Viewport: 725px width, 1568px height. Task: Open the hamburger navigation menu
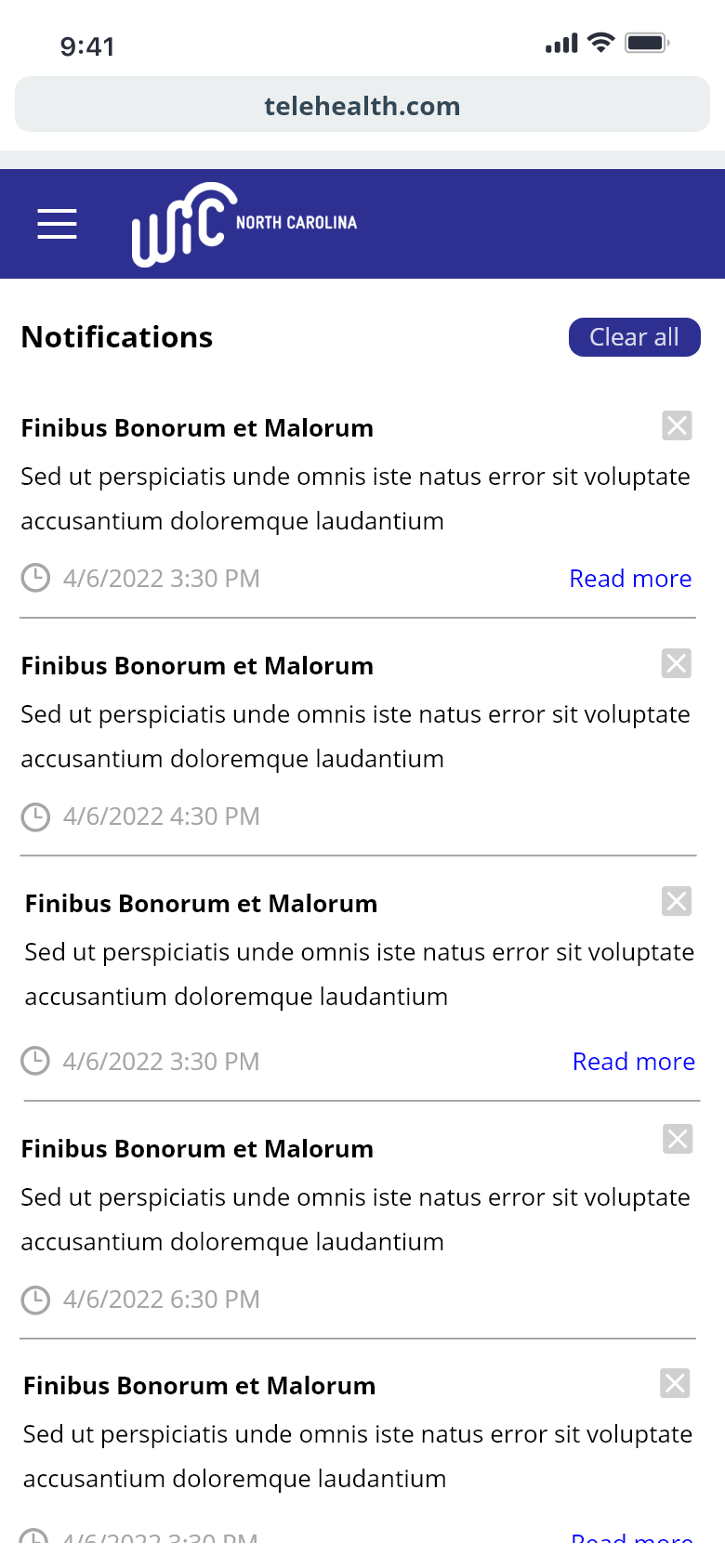57,224
